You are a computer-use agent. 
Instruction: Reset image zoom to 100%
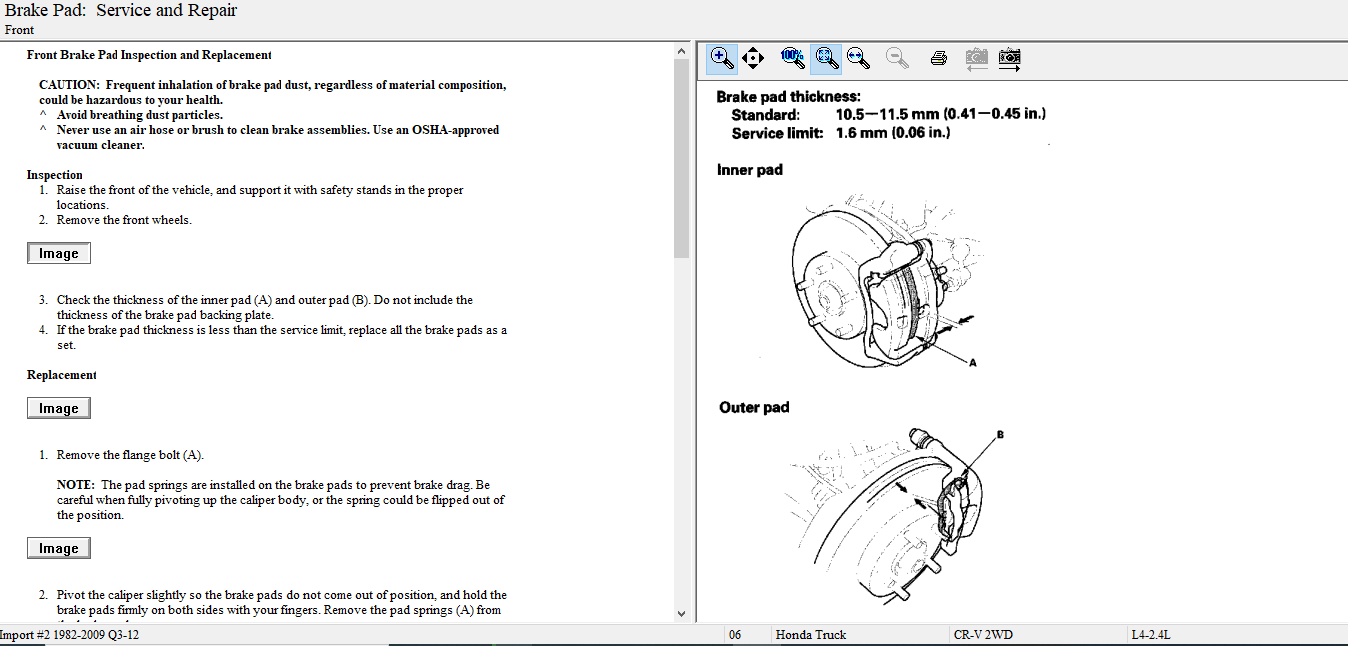pos(793,58)
